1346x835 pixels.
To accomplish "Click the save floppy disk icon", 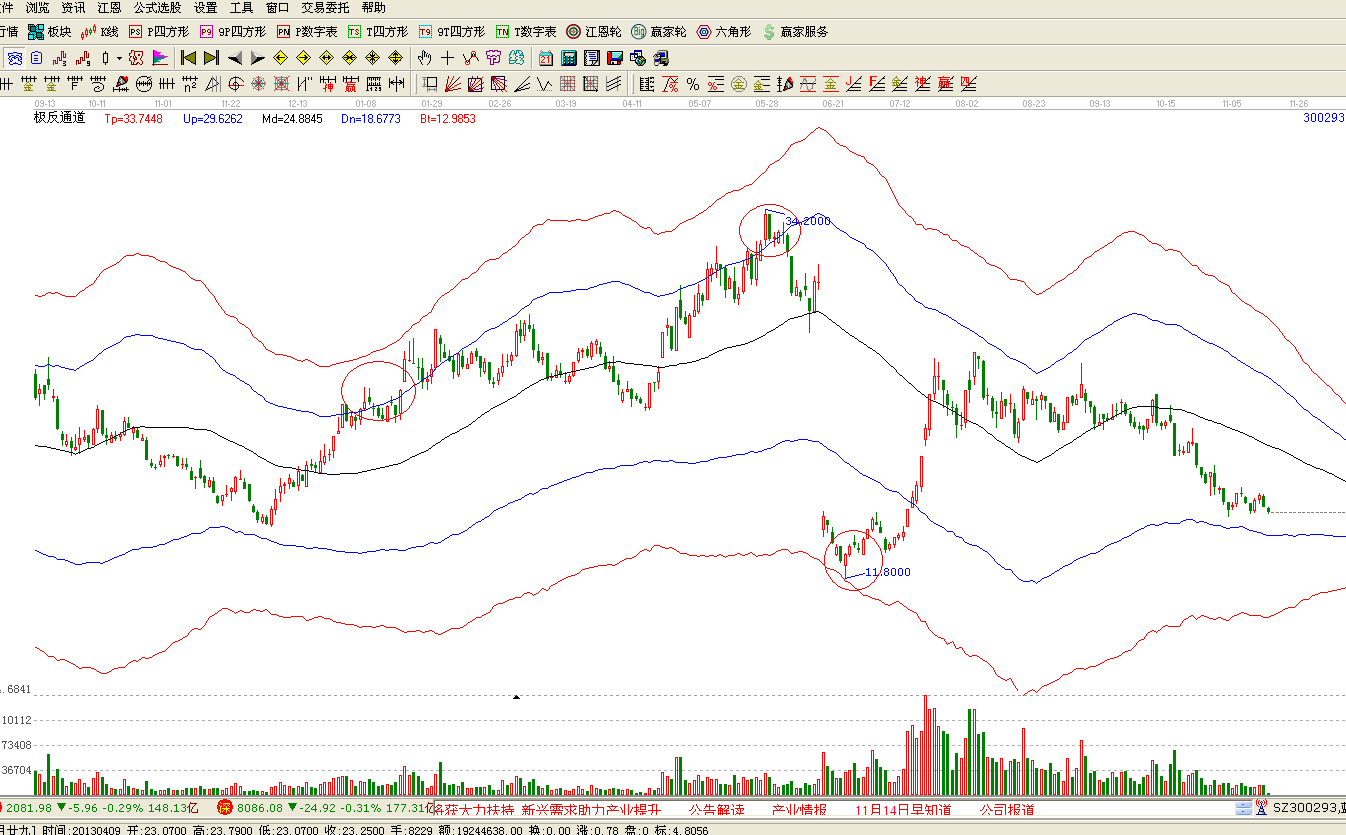I will (x=615, y=58).
